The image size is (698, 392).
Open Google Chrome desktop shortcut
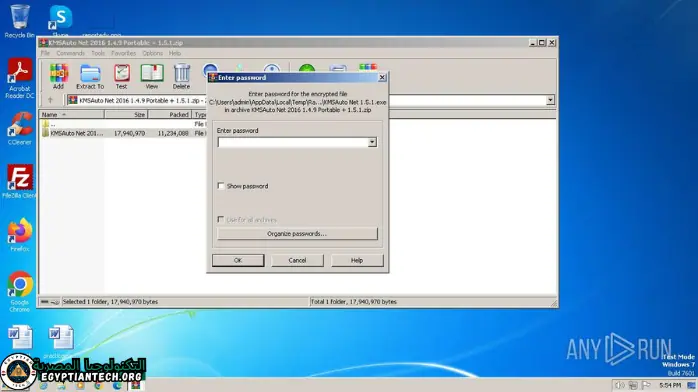[x=20, y=291]
